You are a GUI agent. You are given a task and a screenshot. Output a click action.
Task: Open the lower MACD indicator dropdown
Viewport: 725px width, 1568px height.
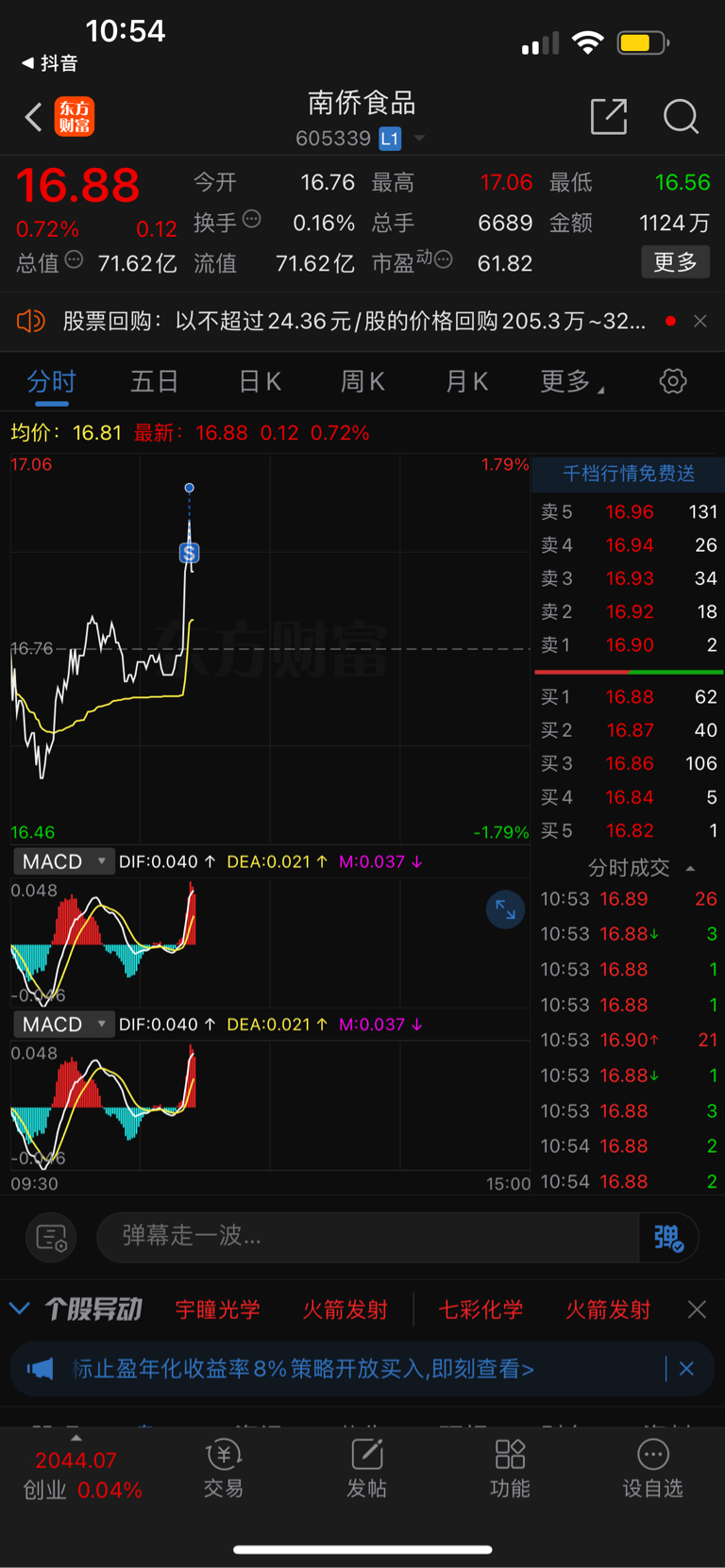tap(64, 1025)
